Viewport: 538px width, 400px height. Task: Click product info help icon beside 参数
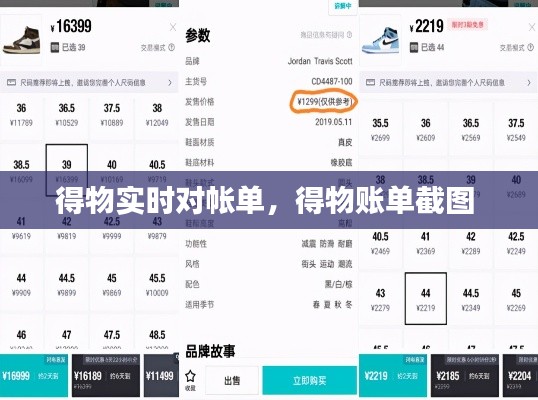tap(350, 35)
